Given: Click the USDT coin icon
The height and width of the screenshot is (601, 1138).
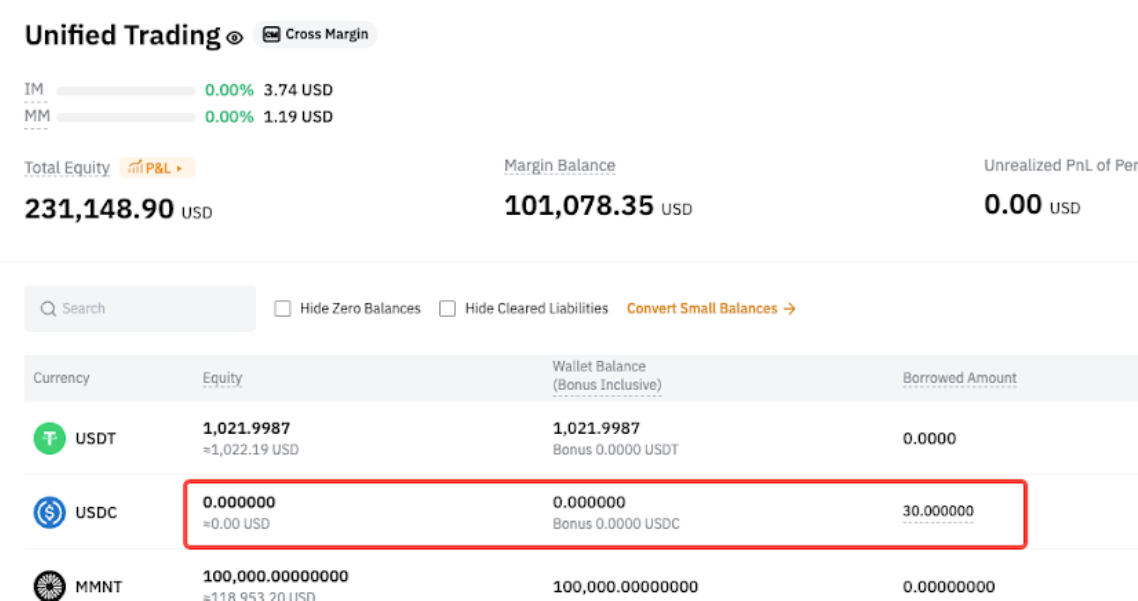Looking at the screenshot, I should (49, 438).
